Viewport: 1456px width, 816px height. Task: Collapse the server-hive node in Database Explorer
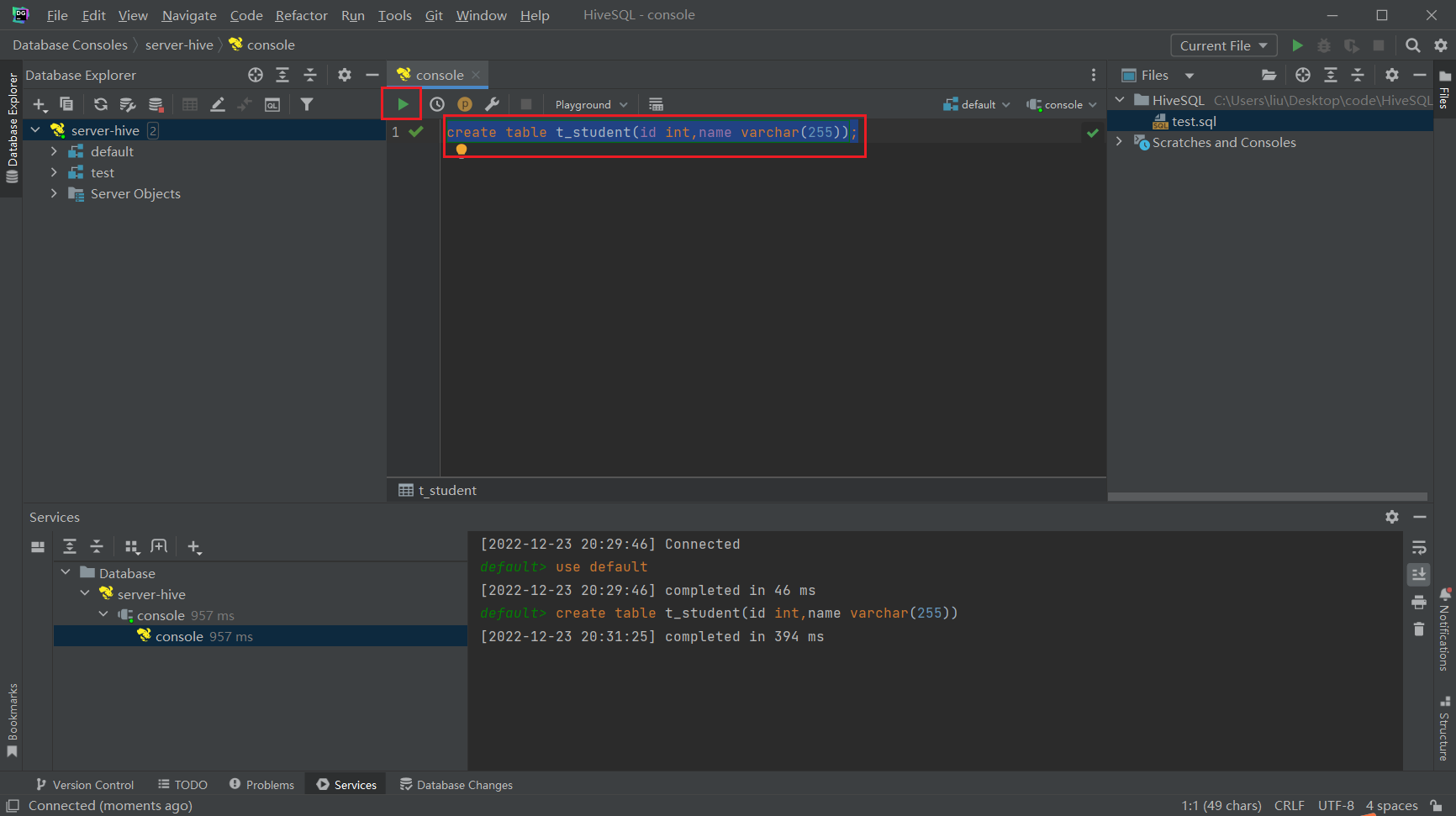click(35, 130)
